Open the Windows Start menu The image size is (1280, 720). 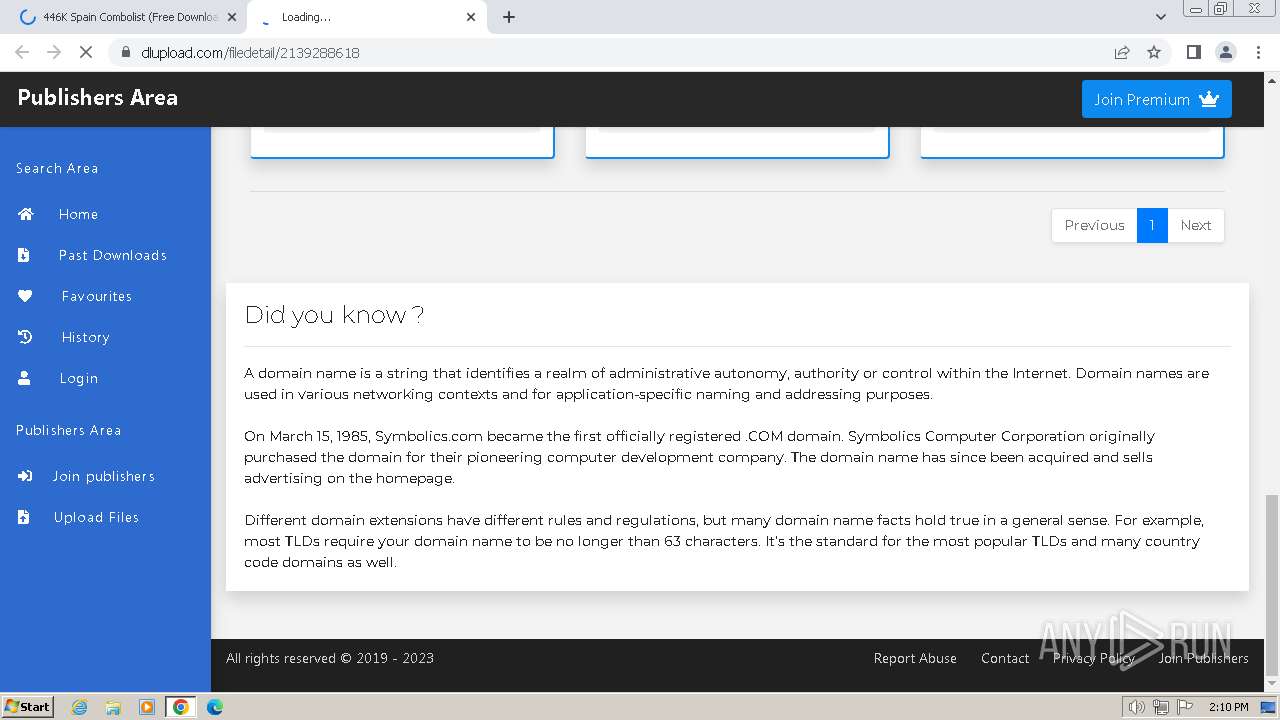click(x=28, y=707)
